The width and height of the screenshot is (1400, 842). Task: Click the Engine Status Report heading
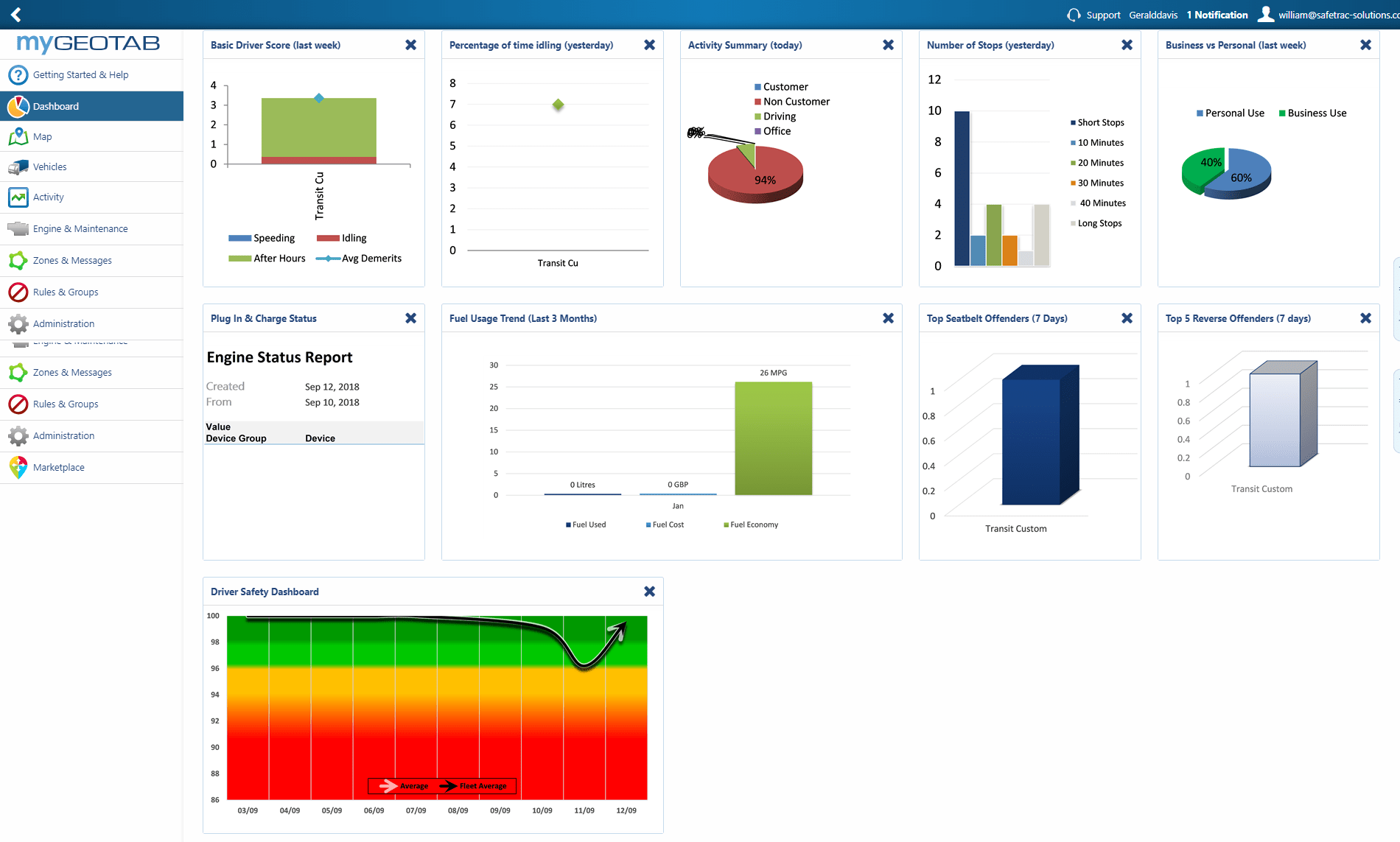click(x=279, y=357)
